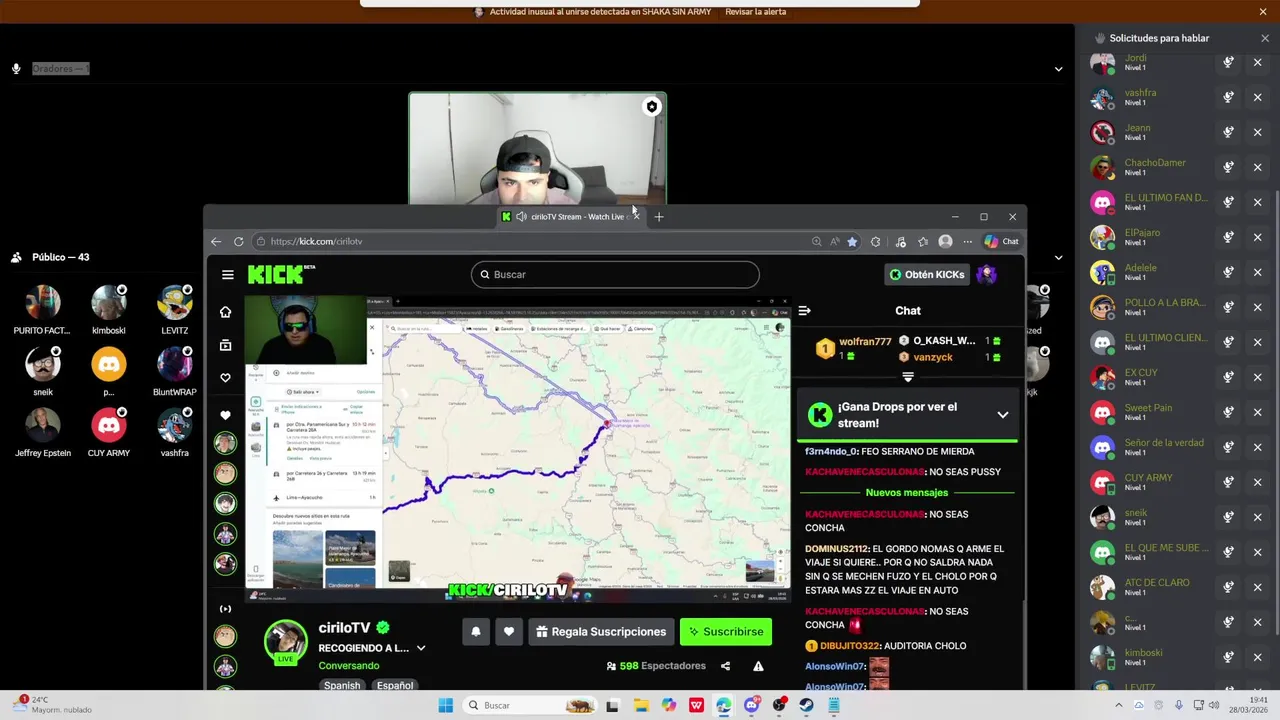Invite Jordi to speak with the microphone icon

(x=1228, y=62)
